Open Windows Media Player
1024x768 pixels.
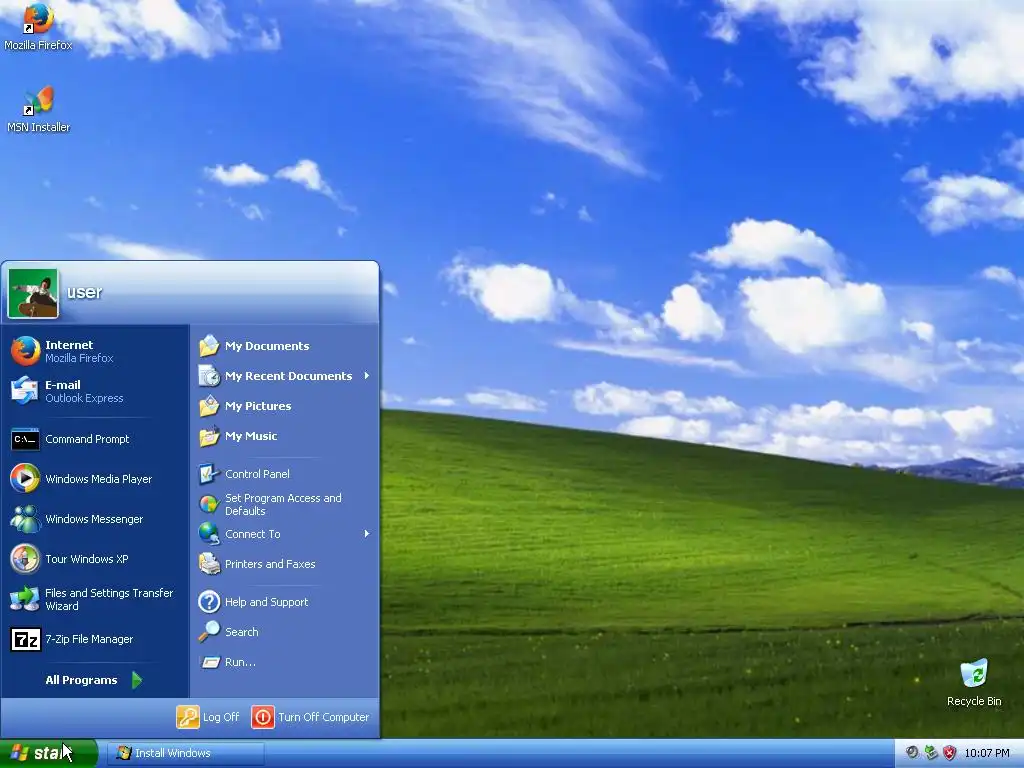click(95, 479)
